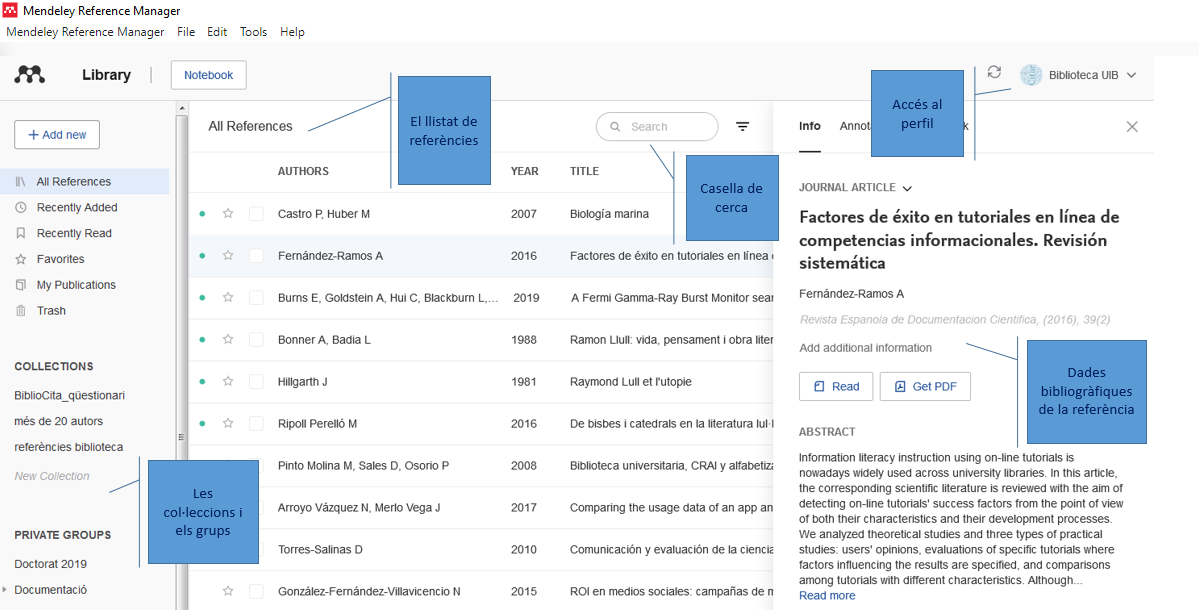Open Trash in the sidebar
Image resolution: width=1199 pixels, height=610 pixels.
pyautogui.click(x=51, y=311)
